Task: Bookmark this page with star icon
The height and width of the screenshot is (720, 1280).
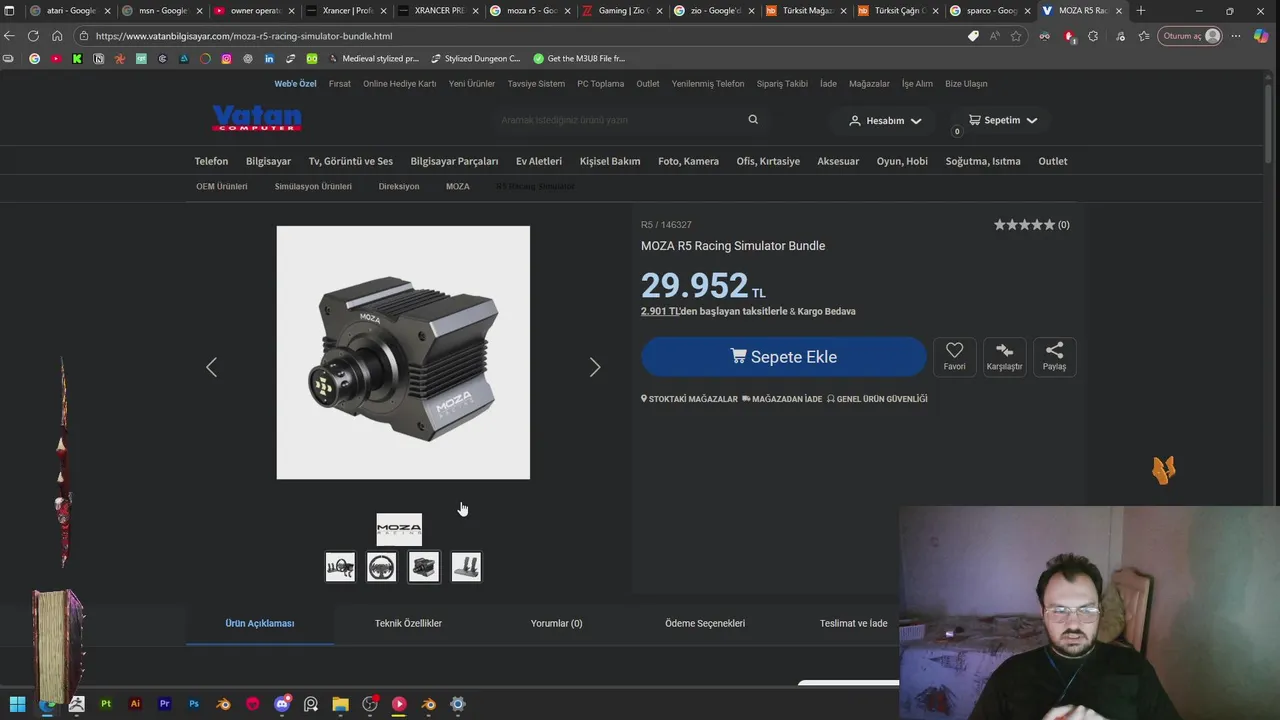Action: tap(1016, 36)
